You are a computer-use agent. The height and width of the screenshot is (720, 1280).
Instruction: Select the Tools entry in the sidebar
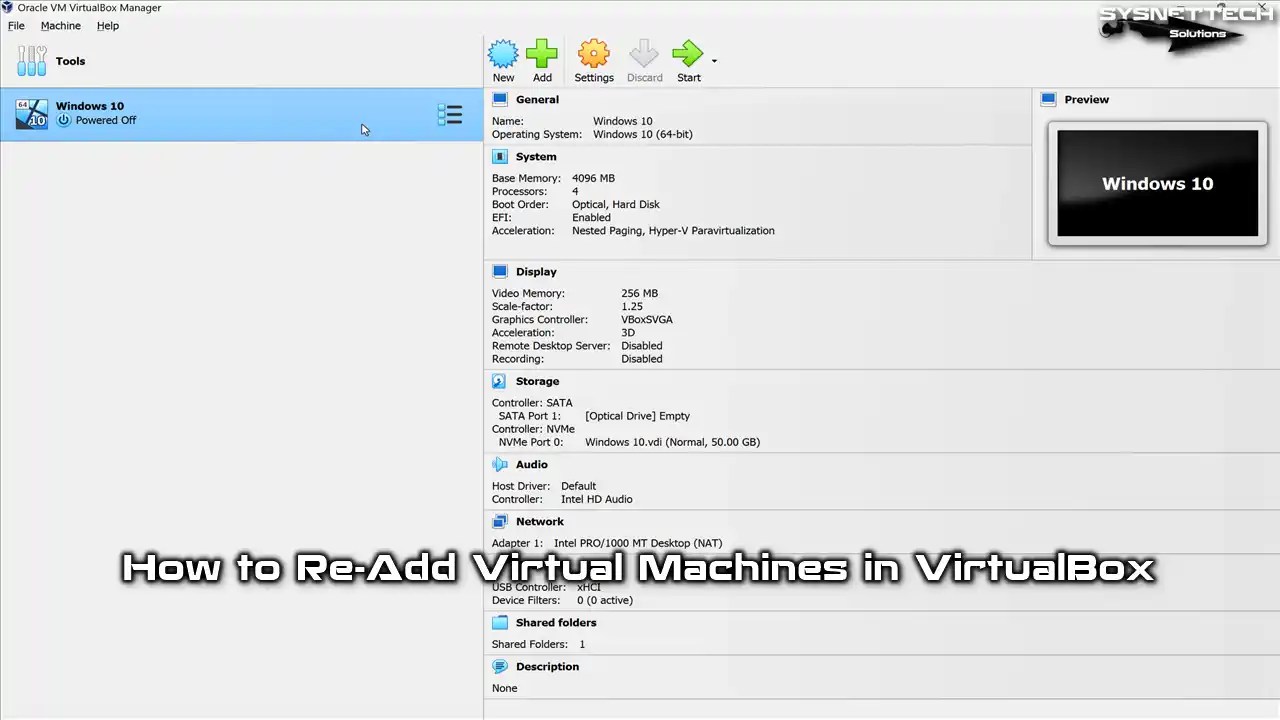pyautogui.click(x=70, y=61)
